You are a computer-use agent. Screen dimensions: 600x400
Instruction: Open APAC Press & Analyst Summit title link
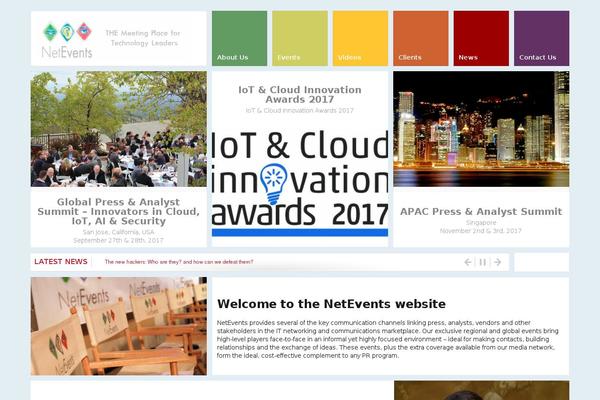point(481,211)
